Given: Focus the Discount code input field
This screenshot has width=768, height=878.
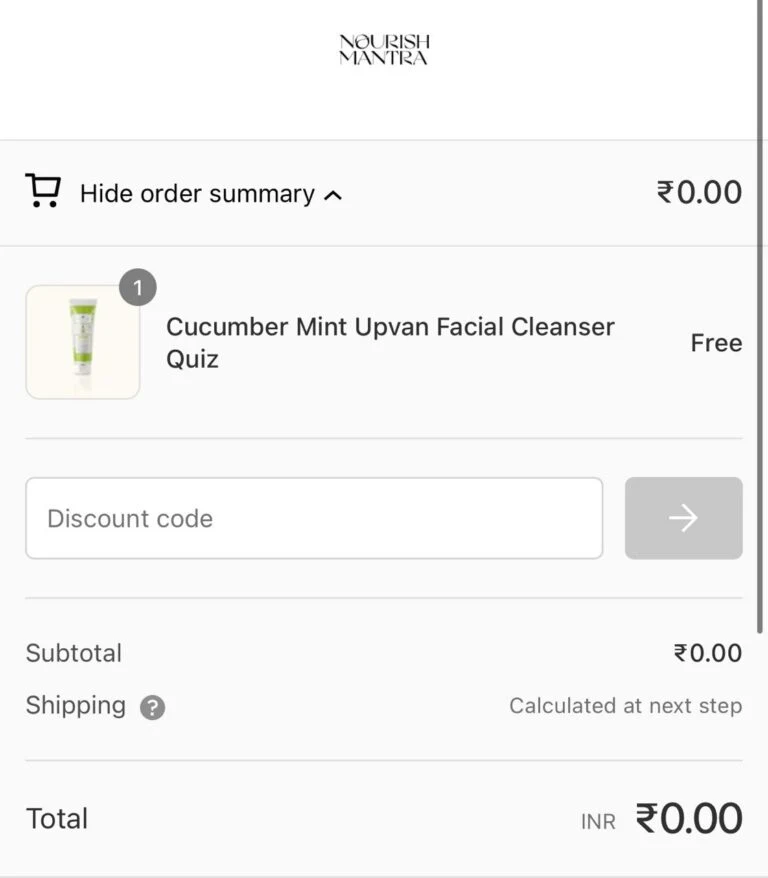Looking at the screenshot, I should (314, 518).
